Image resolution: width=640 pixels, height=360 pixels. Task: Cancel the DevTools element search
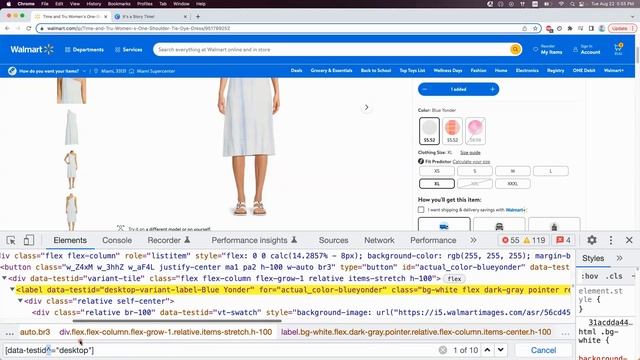pos(543,350)
